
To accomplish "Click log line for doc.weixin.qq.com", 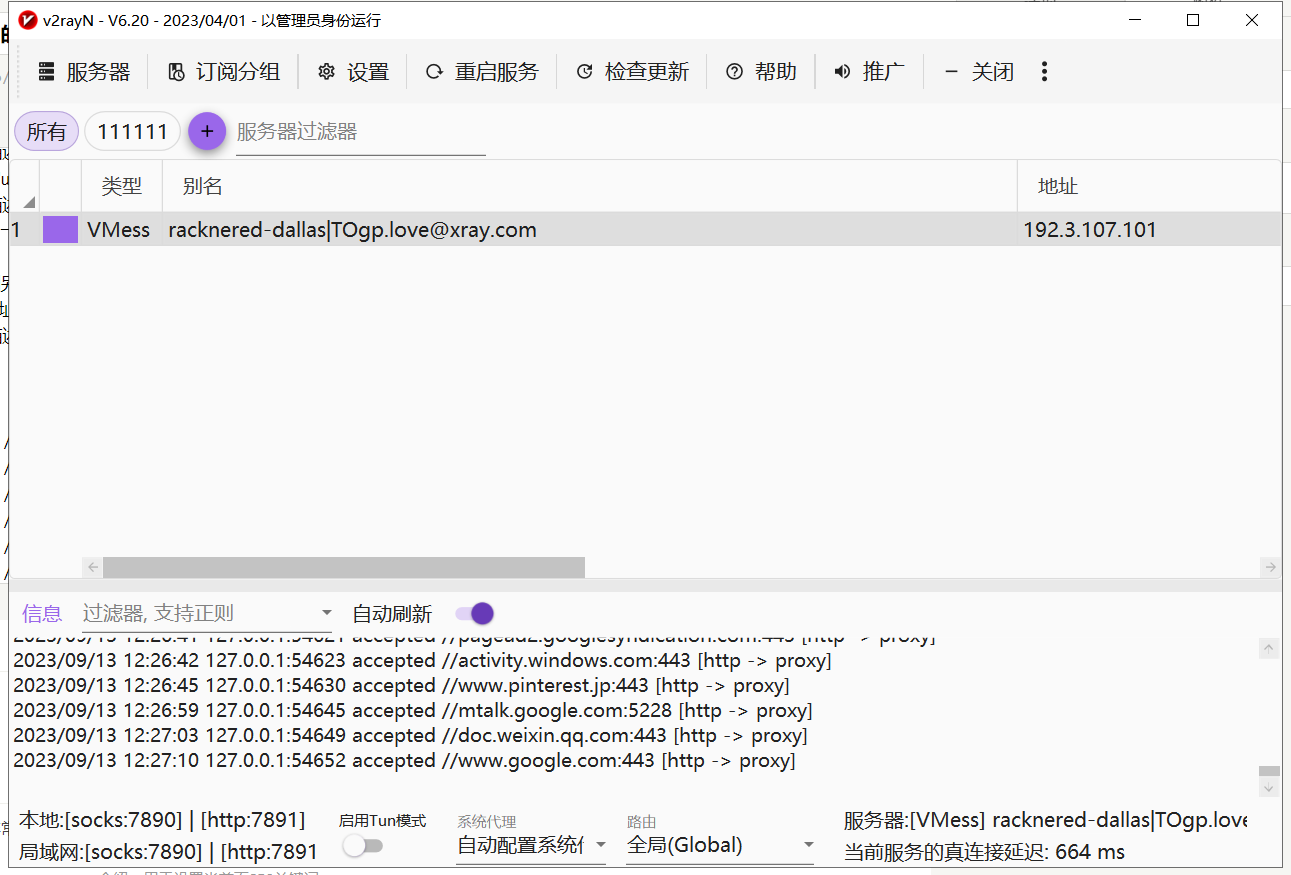I will pos(410,736).
